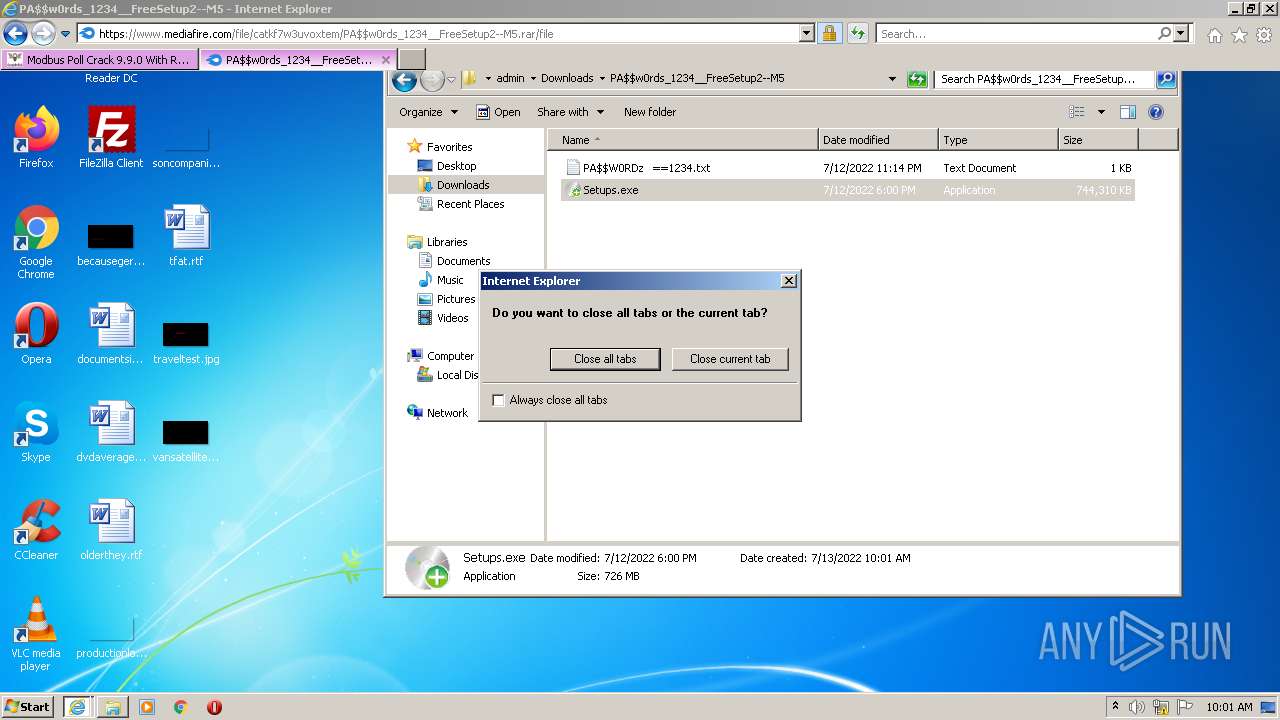Open olderthey.rtf desktop document
The width and height of the screenshot is (1280, 720).
click(x=111, y=530)
